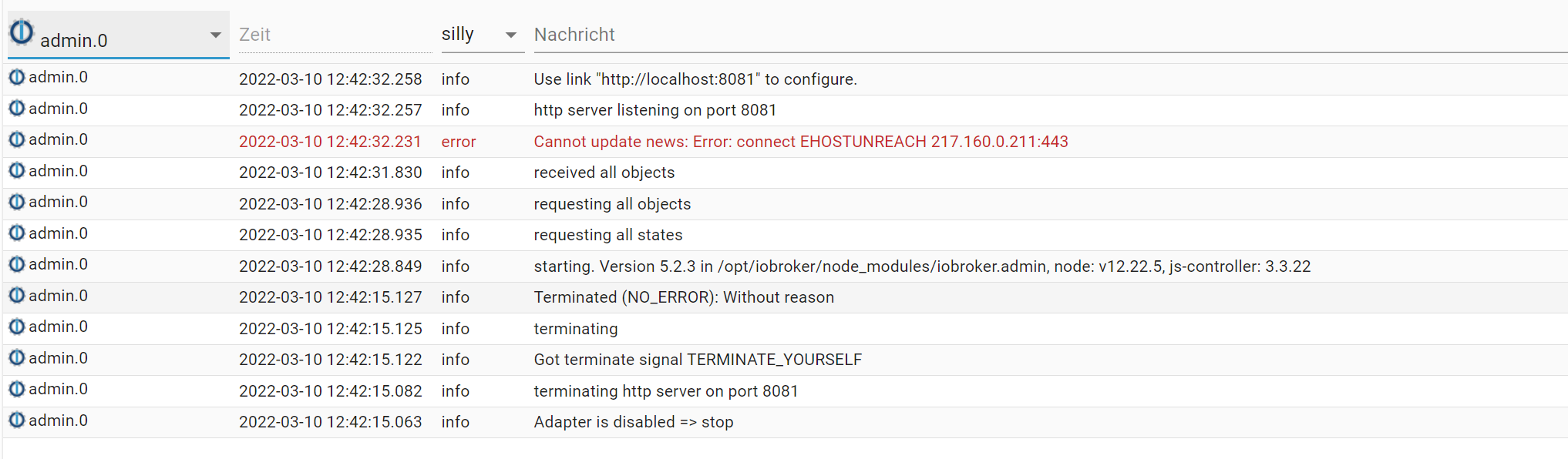Click the 'Terminated (NO_ERROR)' log message
Screen dimensions: 1568x459
[683, 297]
